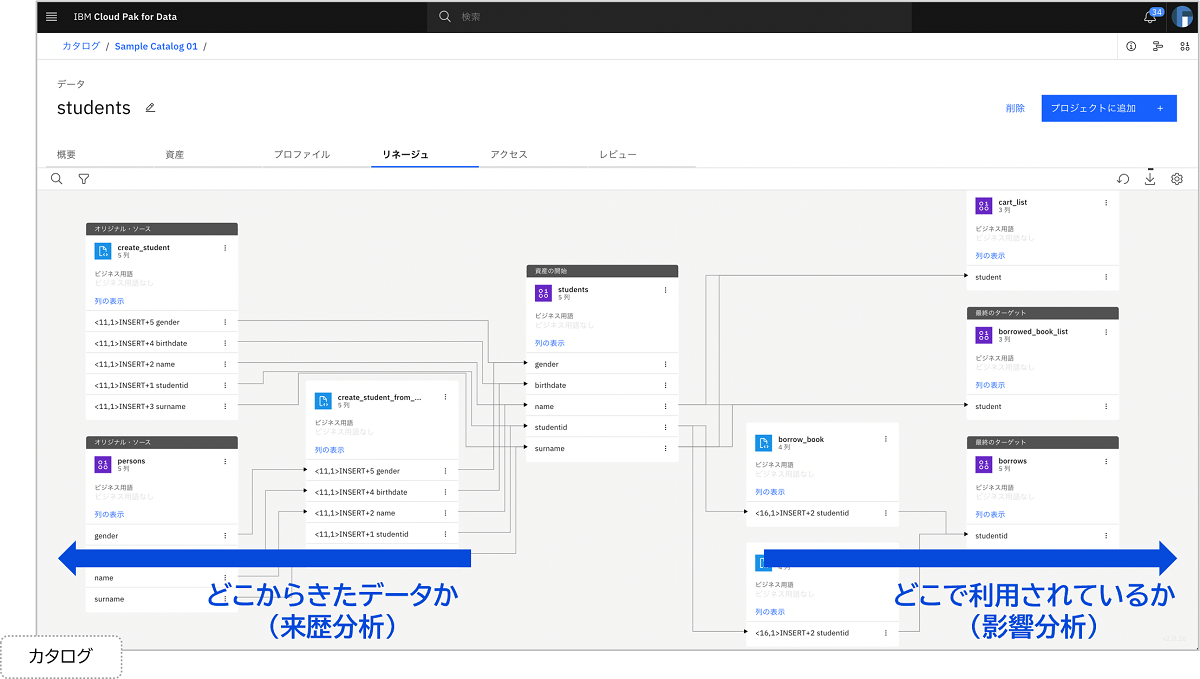Open the hamburger navigation menu

(x=52, y=17)
